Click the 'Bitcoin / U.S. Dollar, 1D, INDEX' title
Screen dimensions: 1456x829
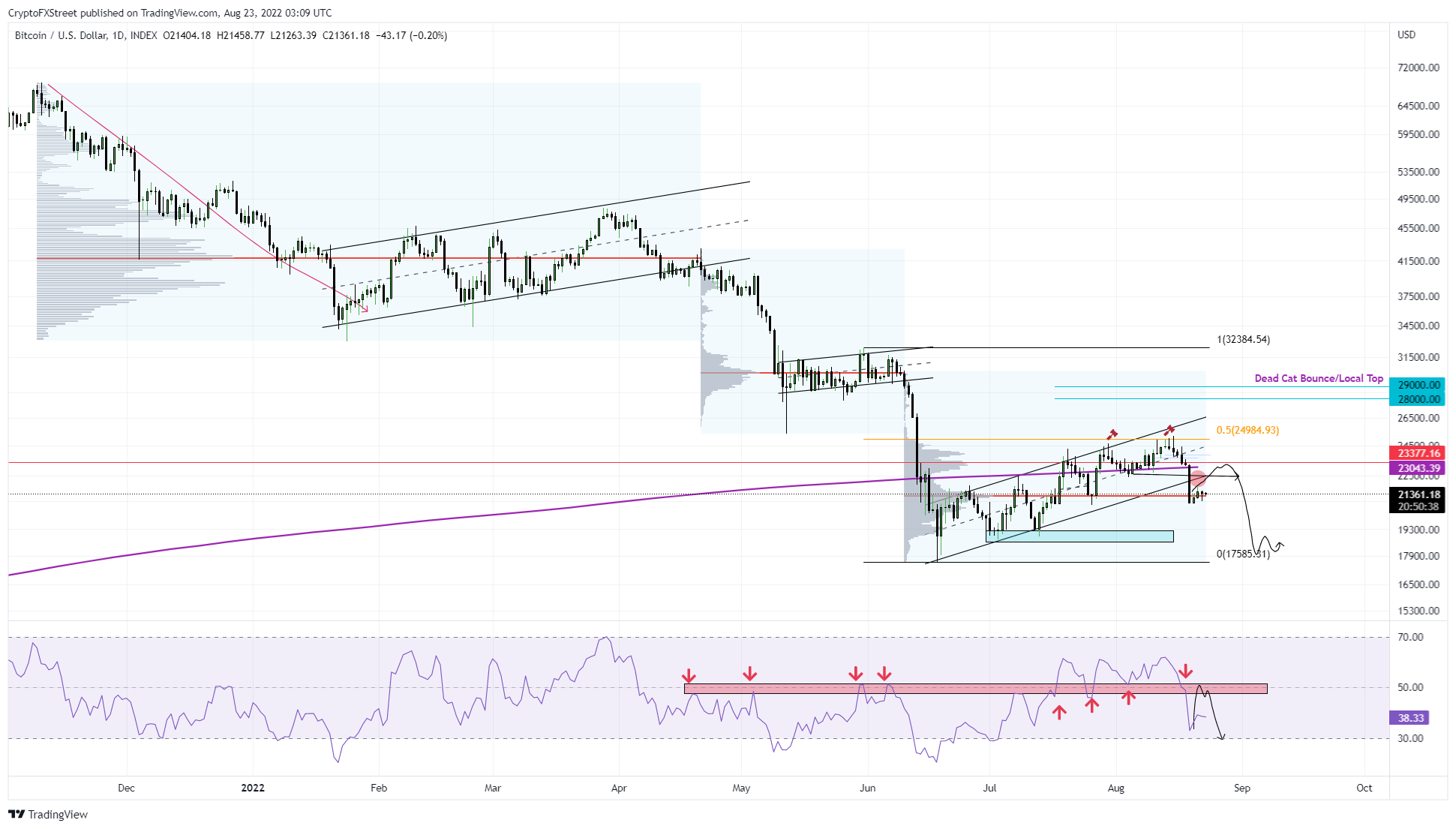pyautogui.click(x=86, y=35)
